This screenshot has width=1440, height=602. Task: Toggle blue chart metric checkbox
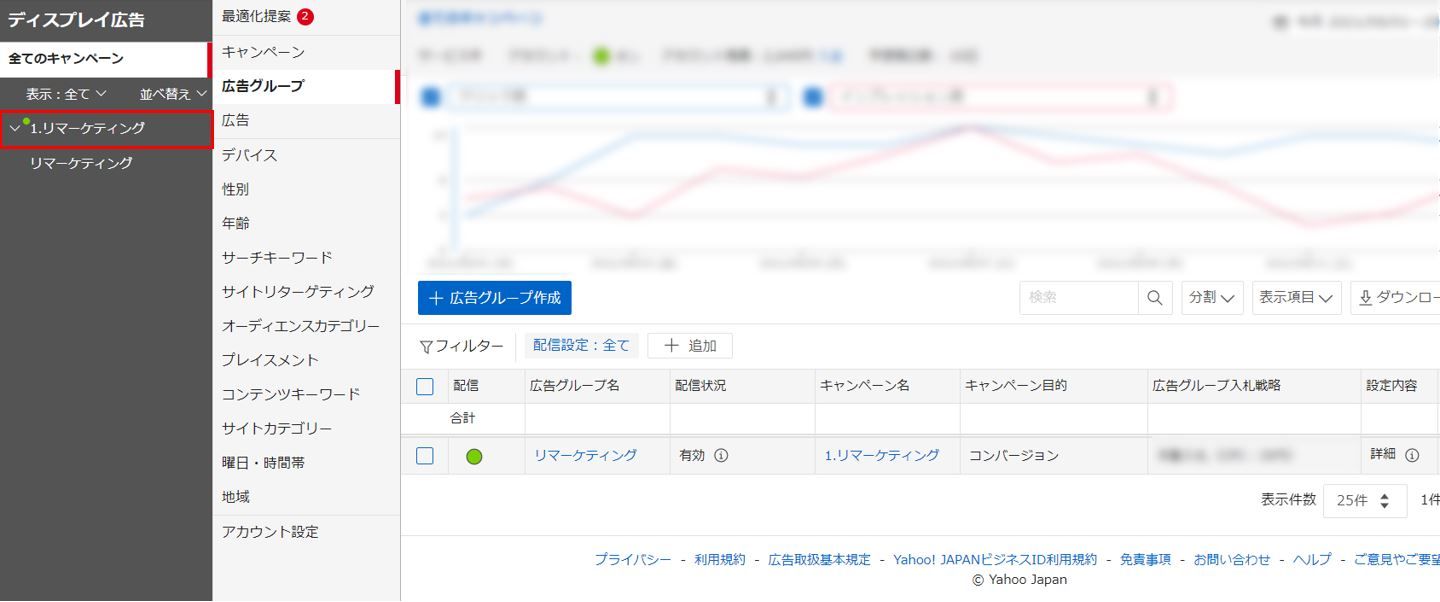point(432,97)
